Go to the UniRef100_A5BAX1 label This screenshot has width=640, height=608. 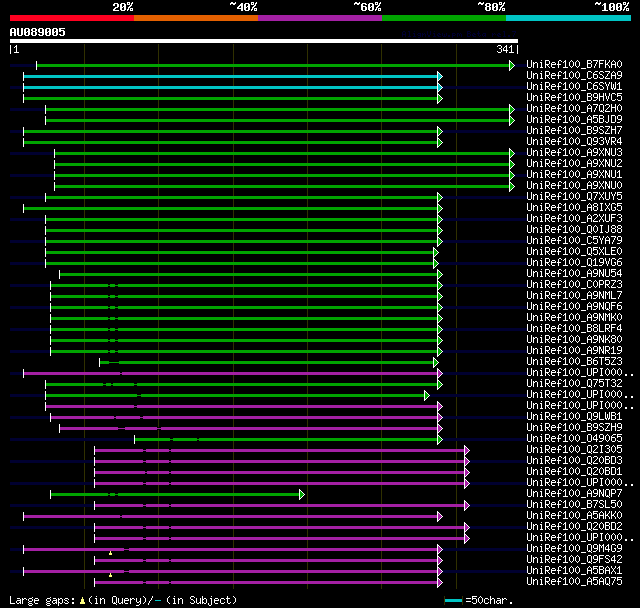point(574,571)
